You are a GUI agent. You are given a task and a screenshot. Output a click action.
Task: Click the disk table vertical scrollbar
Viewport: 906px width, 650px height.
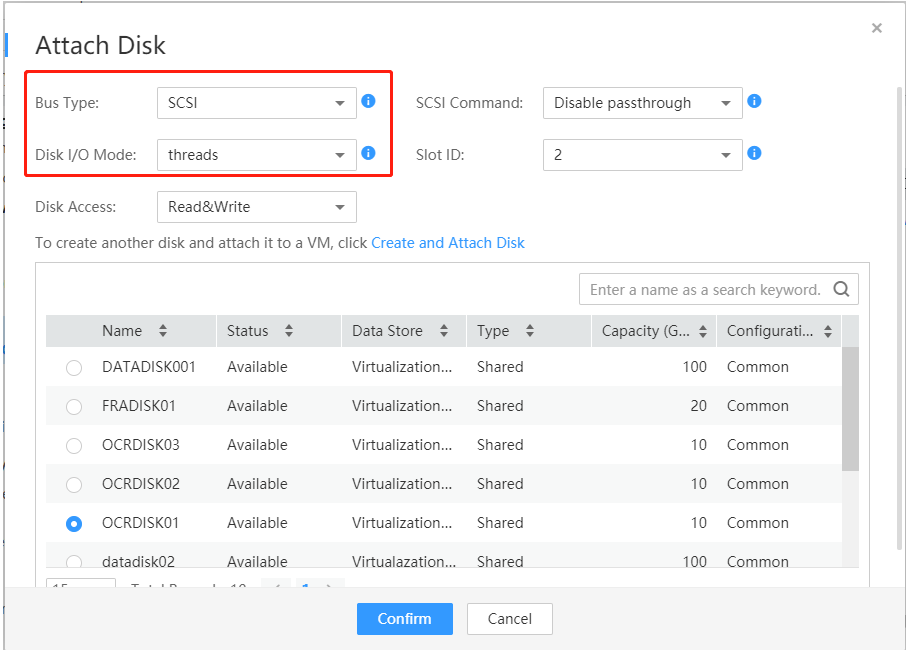point(850,409)
